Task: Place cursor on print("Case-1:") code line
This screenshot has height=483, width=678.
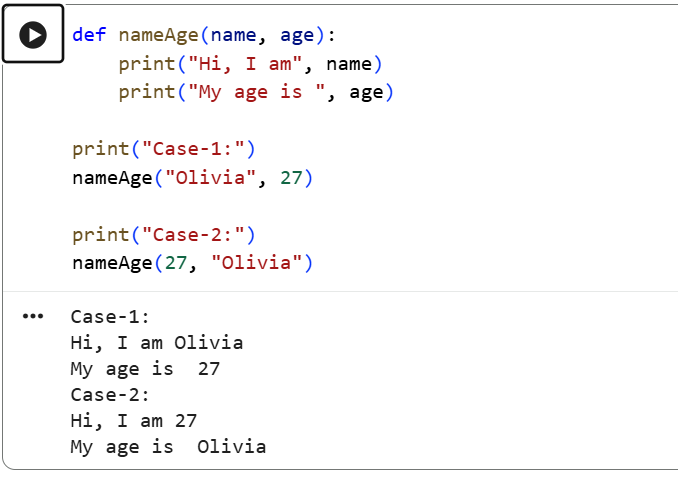Action: point(164,149)
